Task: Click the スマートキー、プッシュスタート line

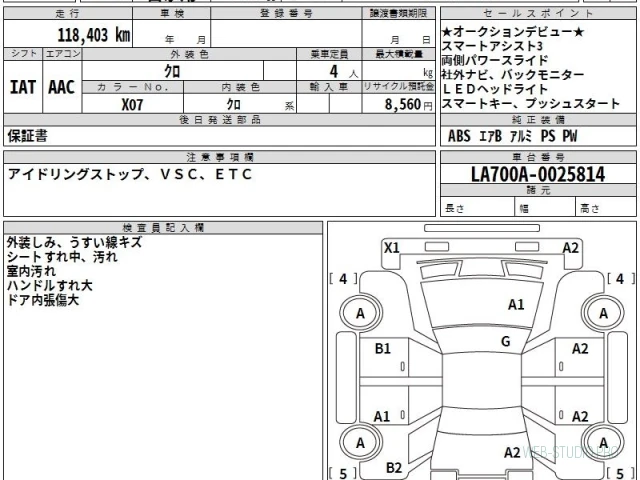Action: [531, 104]
